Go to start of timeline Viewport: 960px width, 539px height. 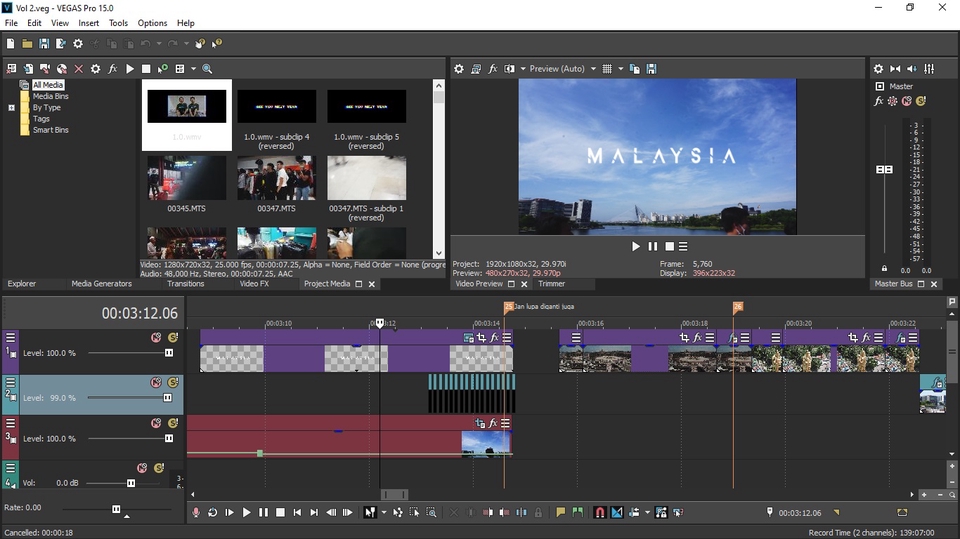[297, 513]
